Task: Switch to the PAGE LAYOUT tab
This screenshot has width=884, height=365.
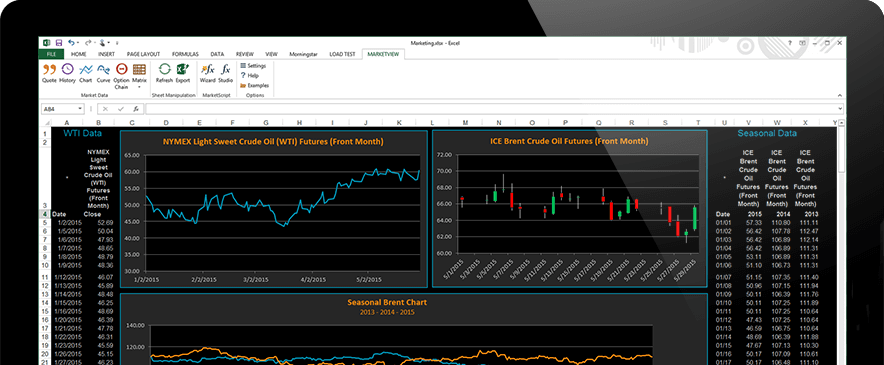Action: (x=143, y=54)
